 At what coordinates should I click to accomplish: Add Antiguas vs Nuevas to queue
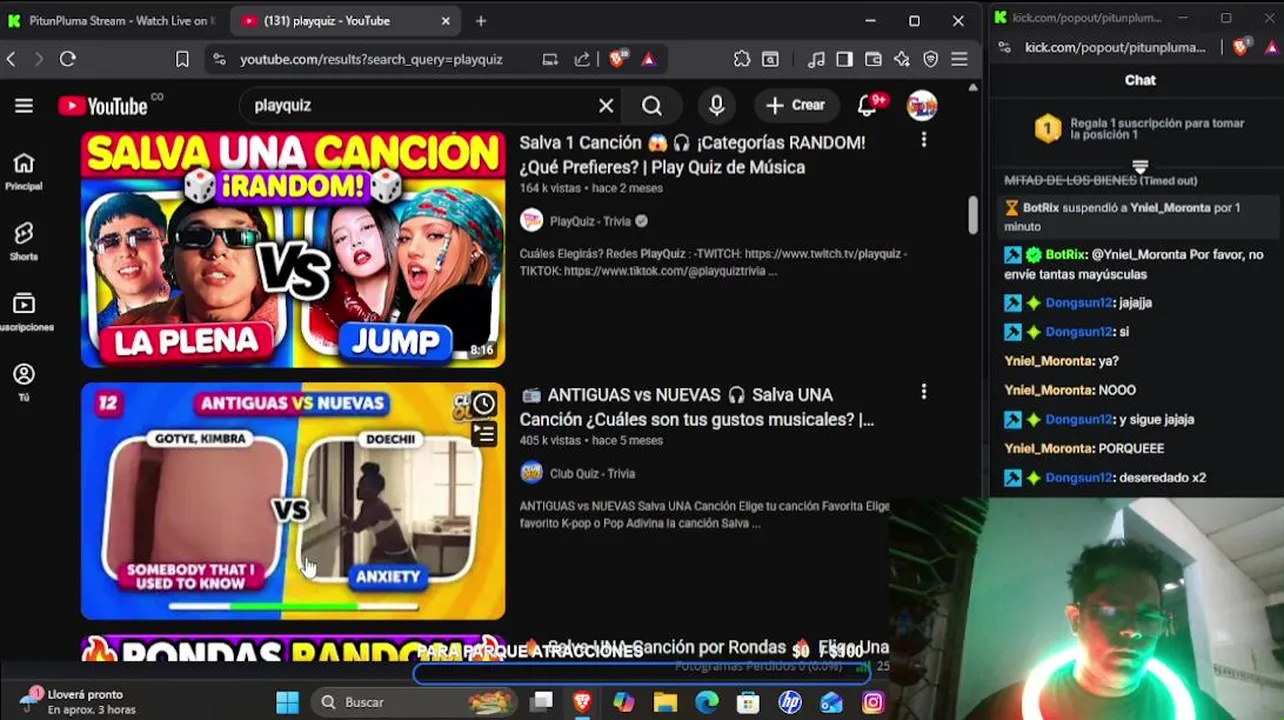coord(484,433)
